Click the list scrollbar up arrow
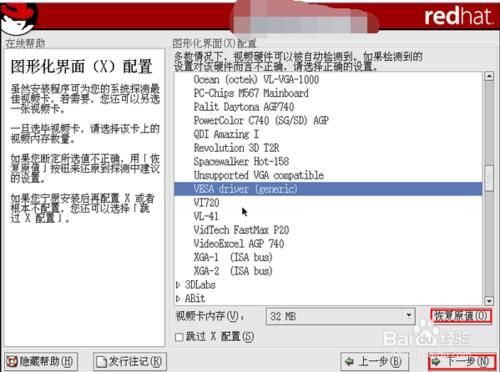This screenshot has height=372, width=500. pyautogui.click(x=489, y=76)
